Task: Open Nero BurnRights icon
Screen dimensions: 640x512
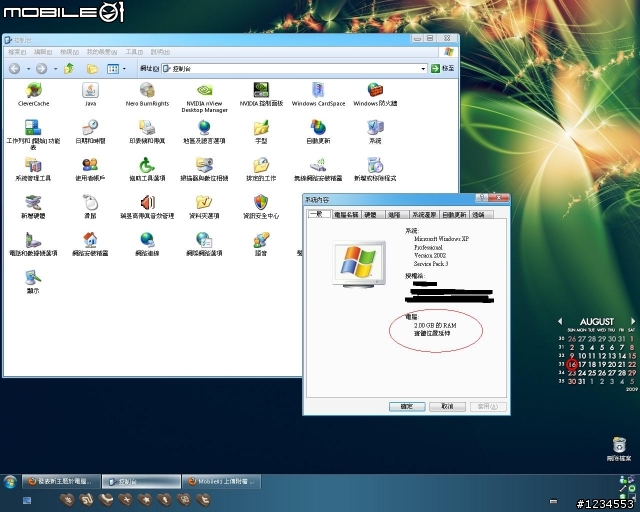Action: pos(147,94)
